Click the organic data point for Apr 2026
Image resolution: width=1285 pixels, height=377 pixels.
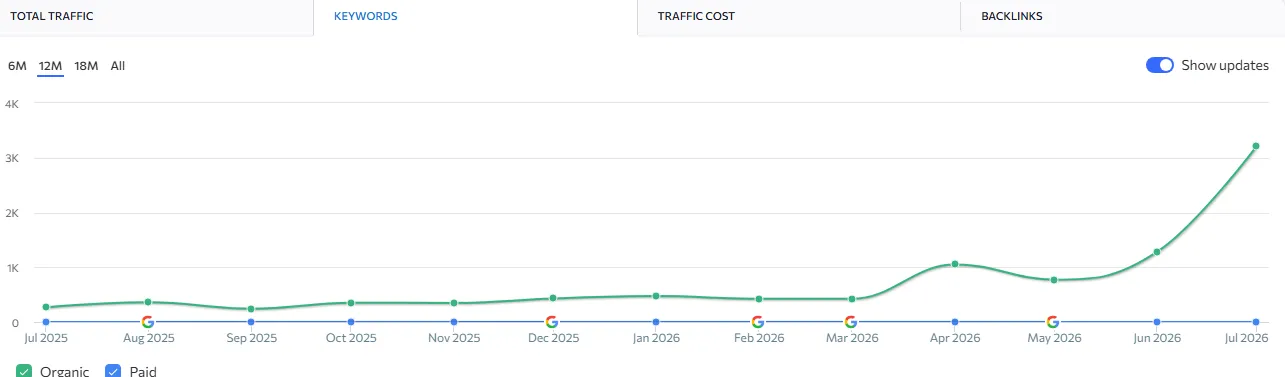(x=955, y=264)
